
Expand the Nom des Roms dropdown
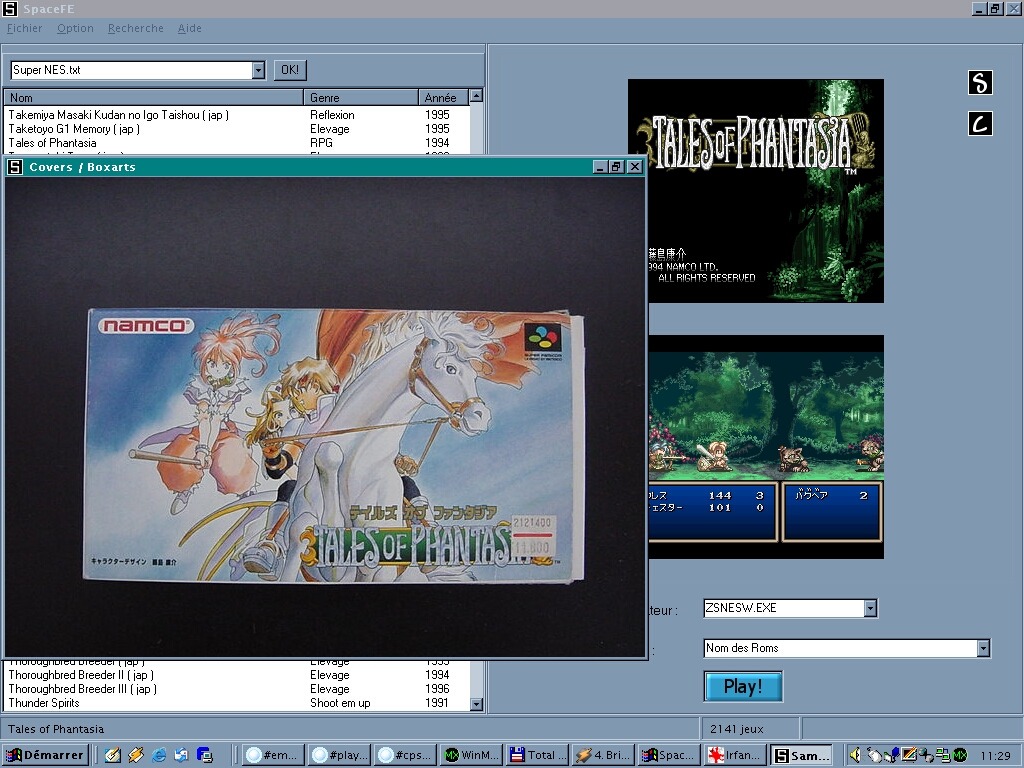point(984,648)
